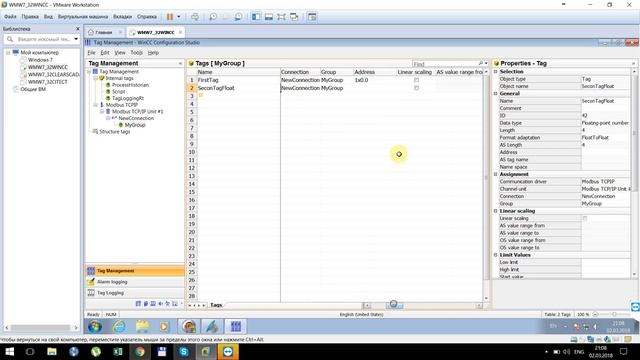Image resolution: width=640 pixels, height=360 pixels.
Task: Collapse the Selection section in Properties
Action: coord(496,71)
